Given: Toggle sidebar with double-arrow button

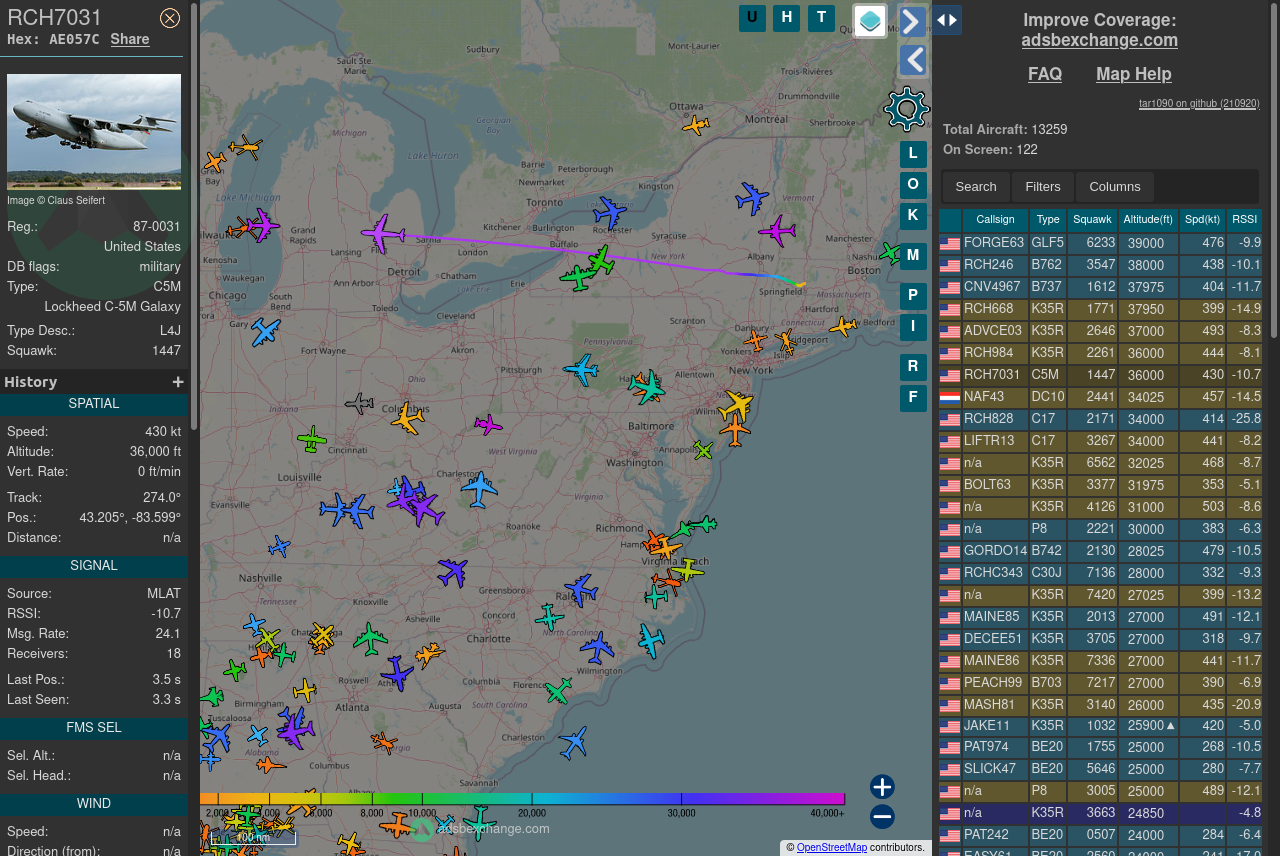Looking at the screenshot, I should (x=947, y=20).
